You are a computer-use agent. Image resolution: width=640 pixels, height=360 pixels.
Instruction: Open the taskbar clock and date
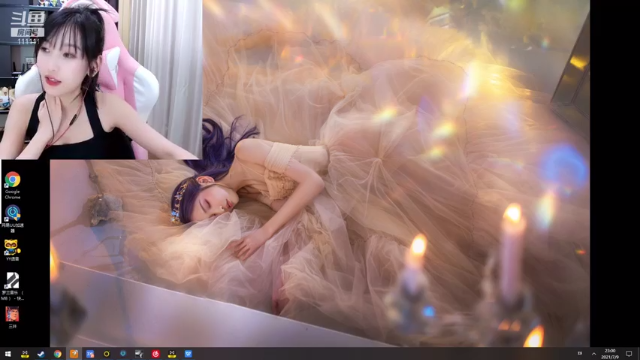coord(610,354)
